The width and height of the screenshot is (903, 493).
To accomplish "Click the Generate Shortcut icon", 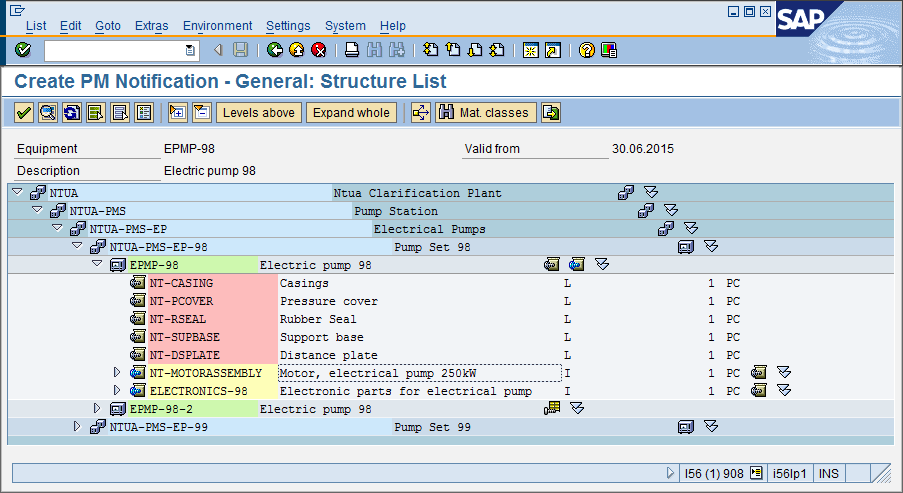I will 553,50.
